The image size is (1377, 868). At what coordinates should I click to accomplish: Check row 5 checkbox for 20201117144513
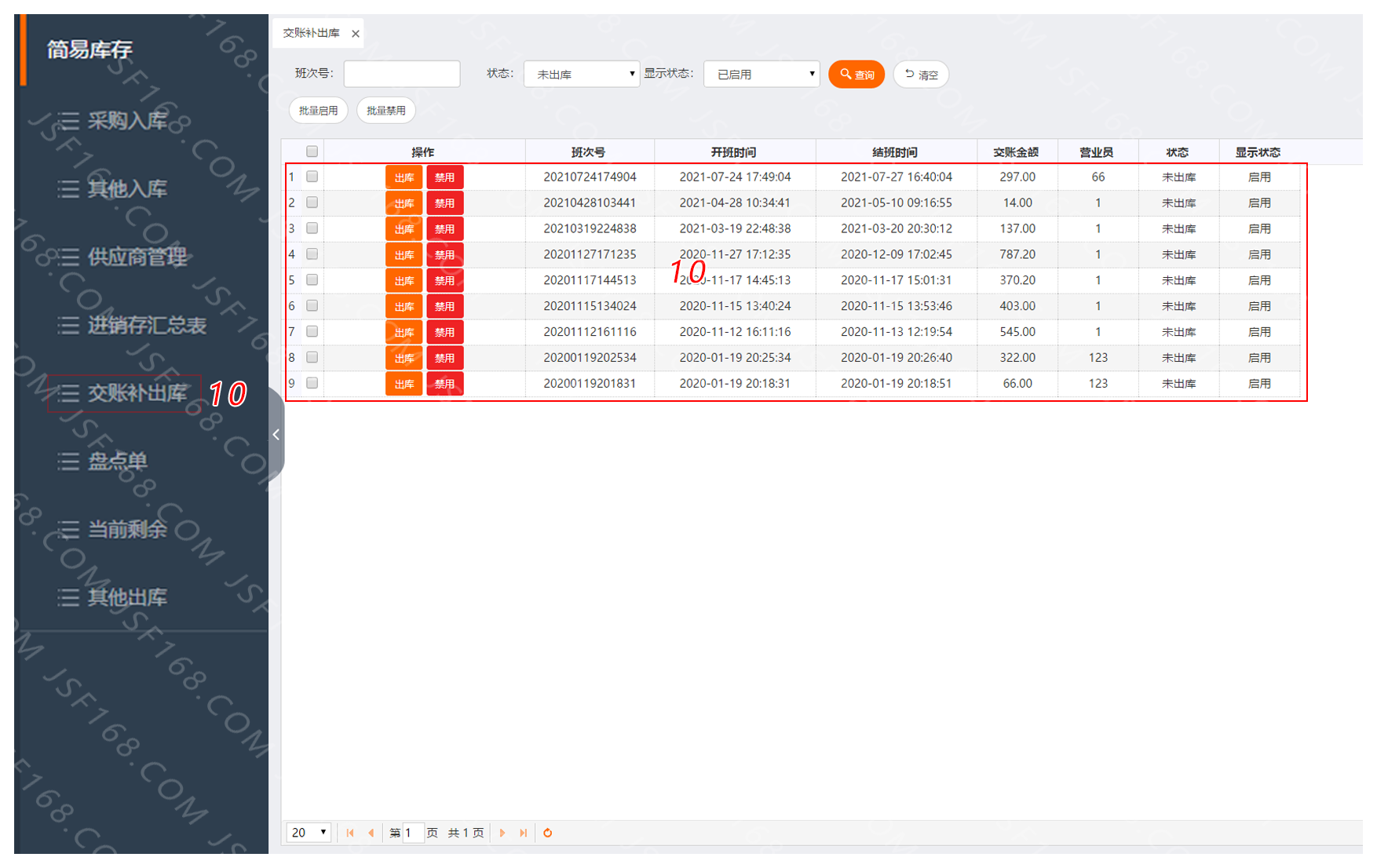coord(312,280)
